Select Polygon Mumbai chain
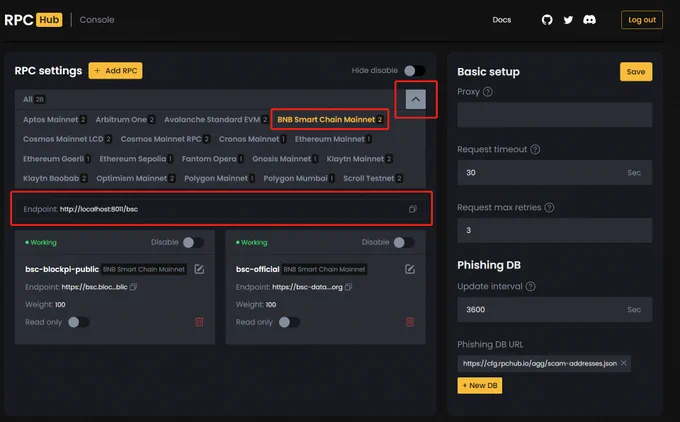Screen dimensions: 680x422 (x=299, y=178)
